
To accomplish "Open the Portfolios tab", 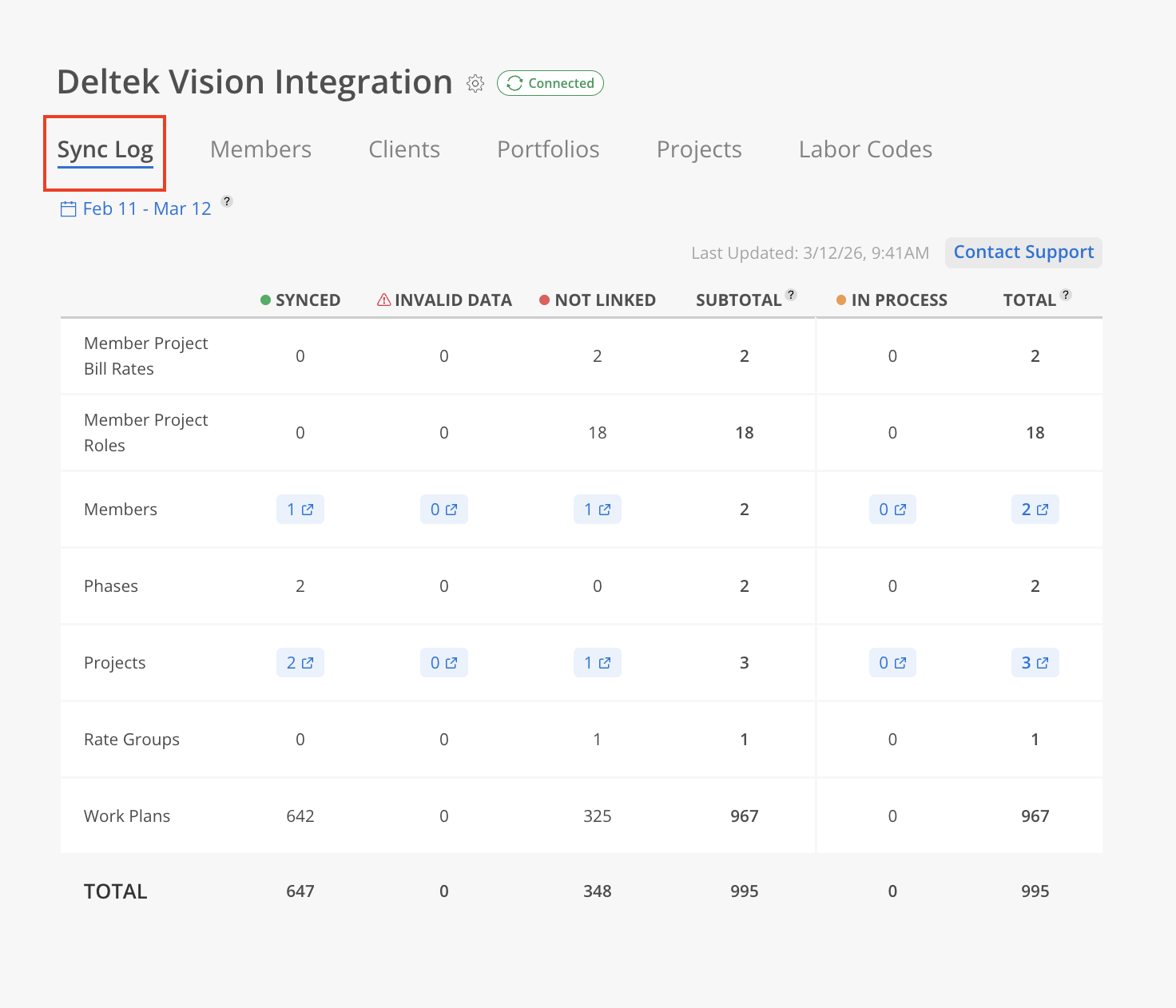I will tap(548, 149).
